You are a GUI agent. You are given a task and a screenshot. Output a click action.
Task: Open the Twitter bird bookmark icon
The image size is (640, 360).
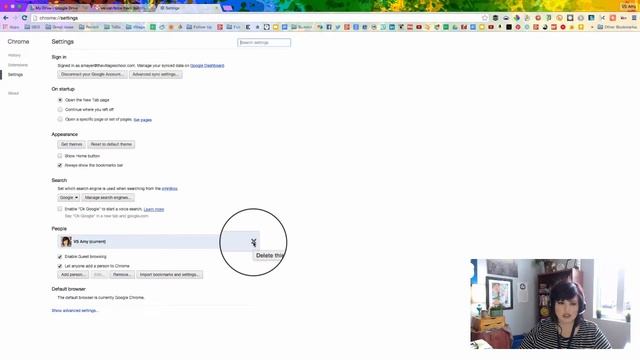click(x=338, y=27)
